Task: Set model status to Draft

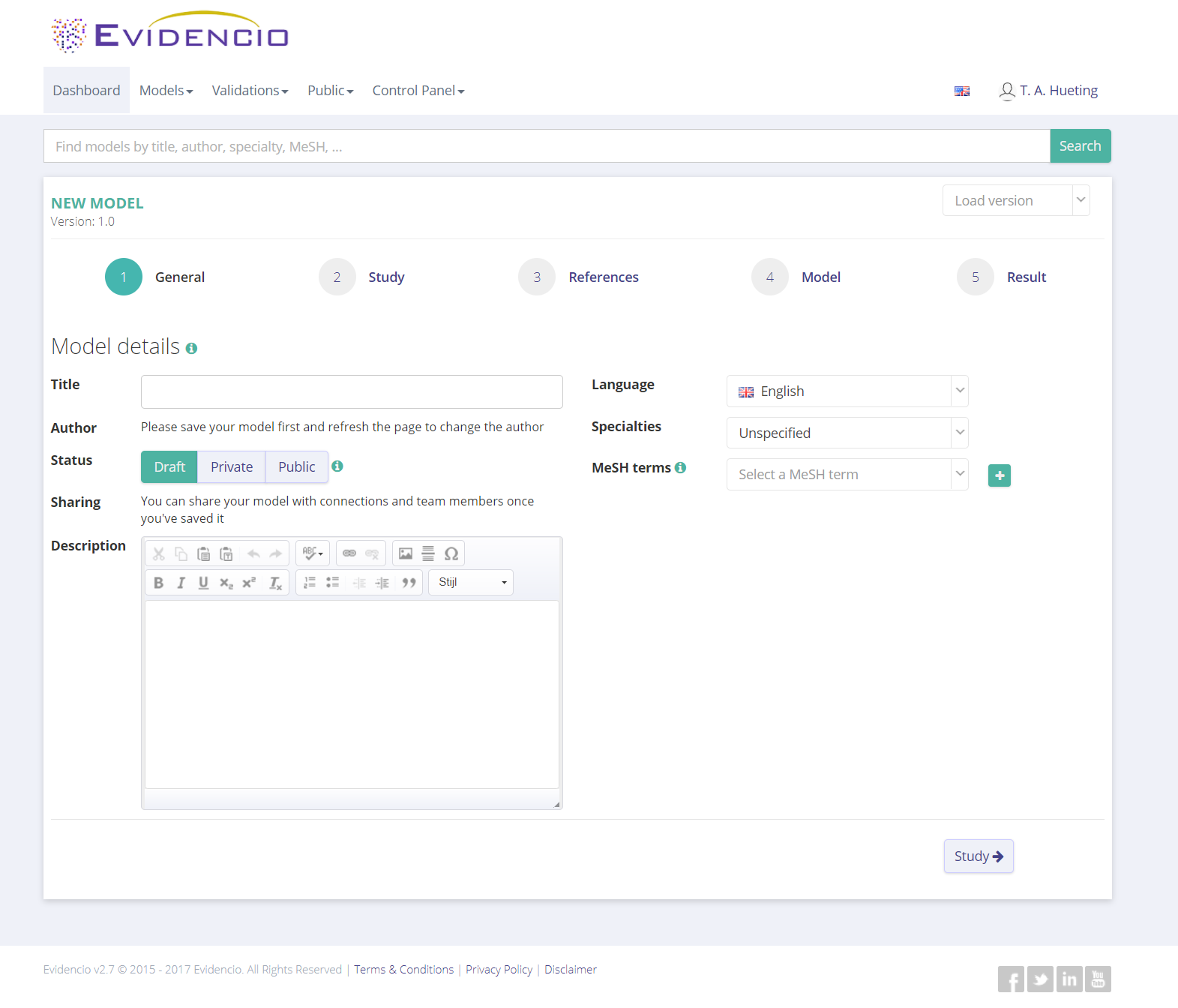Action: pyautogui.click(x=169, y=466)
